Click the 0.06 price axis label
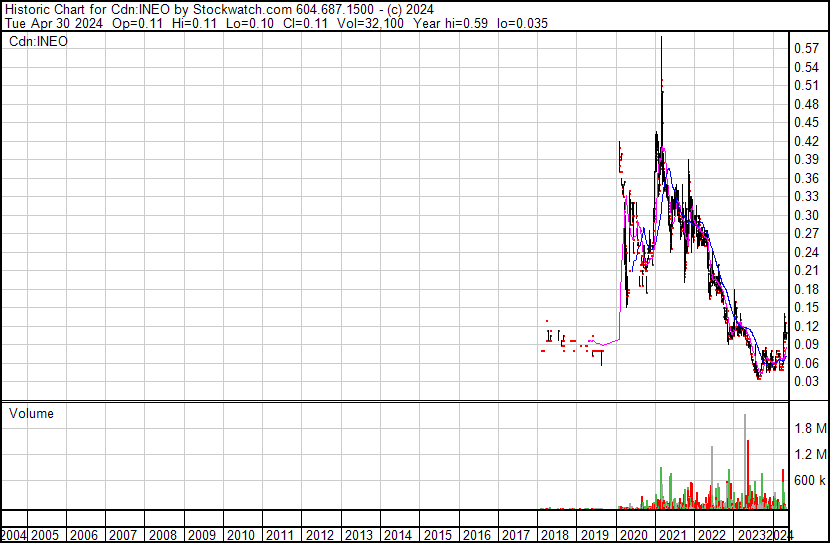830x543 pixels. [x=807, y=364]
